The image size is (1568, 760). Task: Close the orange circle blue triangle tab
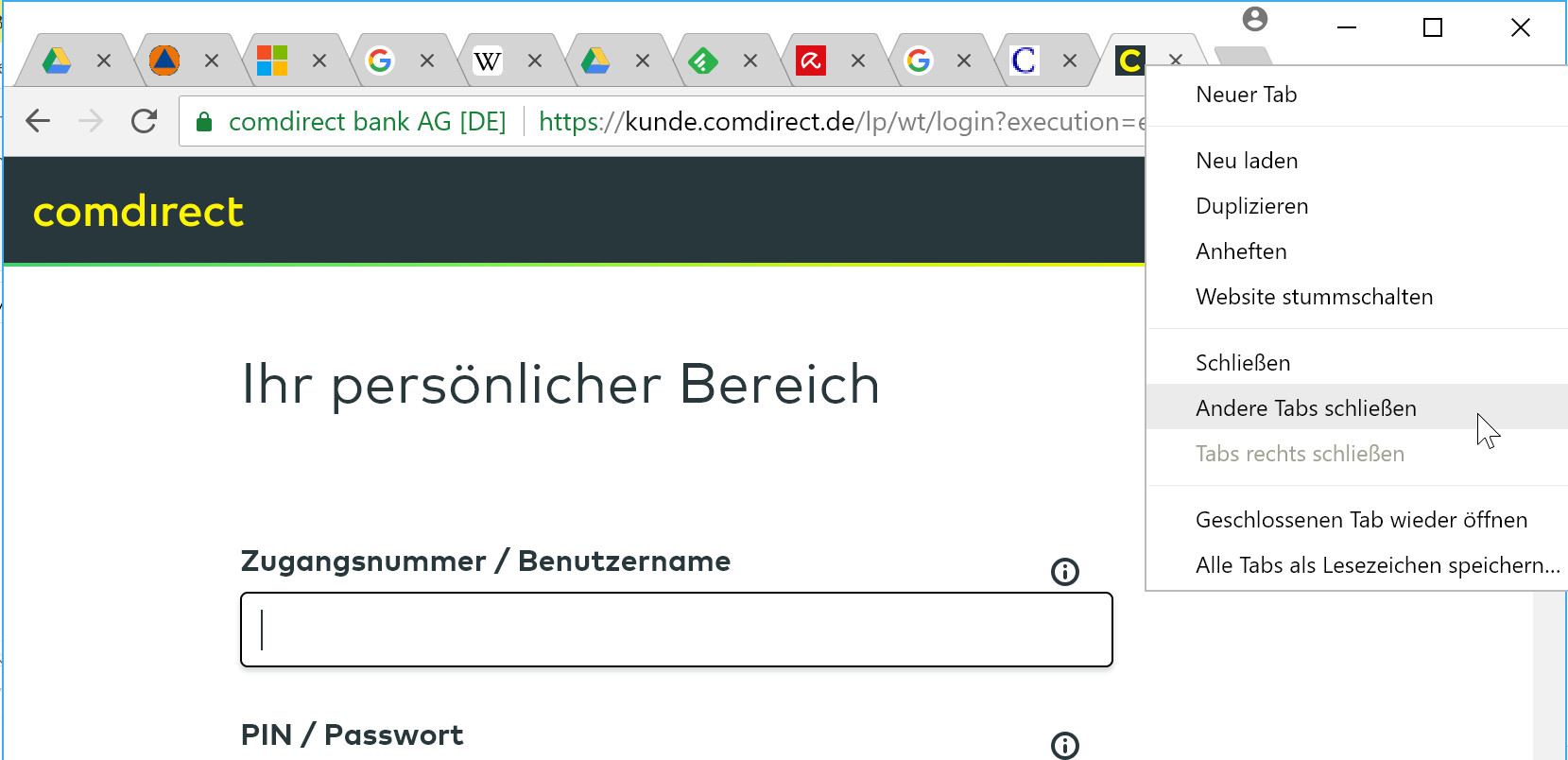pyautogui.click(x=212, y=60)
